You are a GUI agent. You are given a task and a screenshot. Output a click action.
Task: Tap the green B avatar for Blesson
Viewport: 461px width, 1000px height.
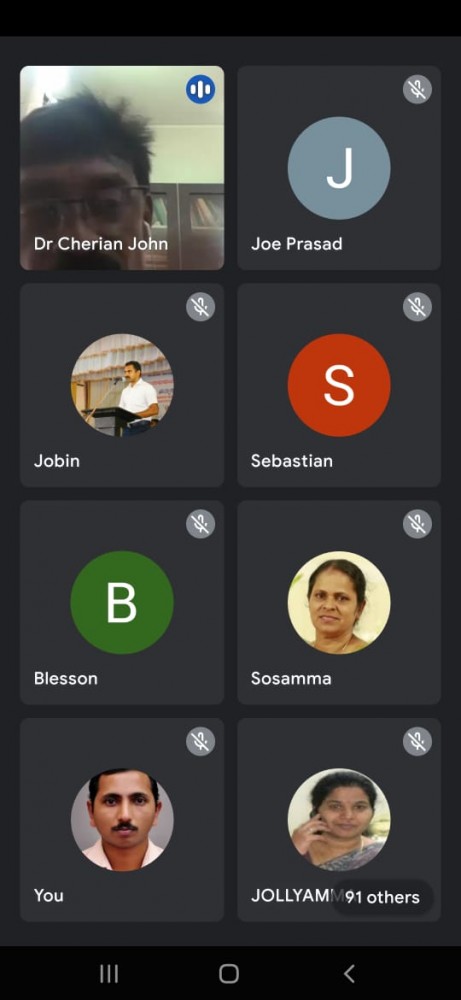click(x=122, y=602)
